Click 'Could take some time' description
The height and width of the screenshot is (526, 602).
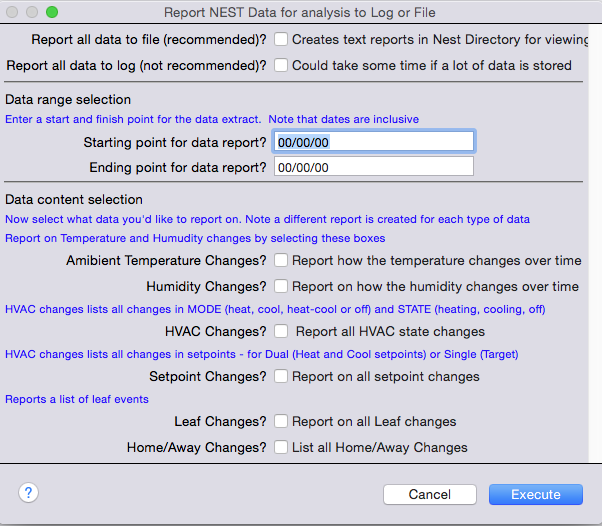pos(432,65)
